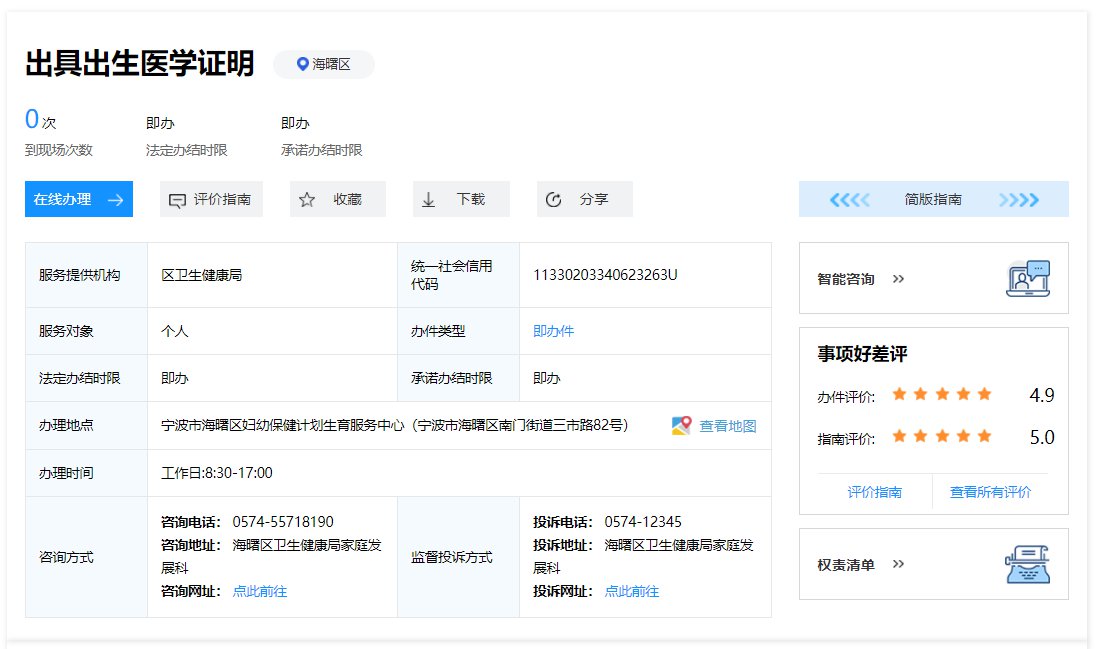
Task: Expand 智能咨询 using the double chevron
Action: (x=898, y=279)
